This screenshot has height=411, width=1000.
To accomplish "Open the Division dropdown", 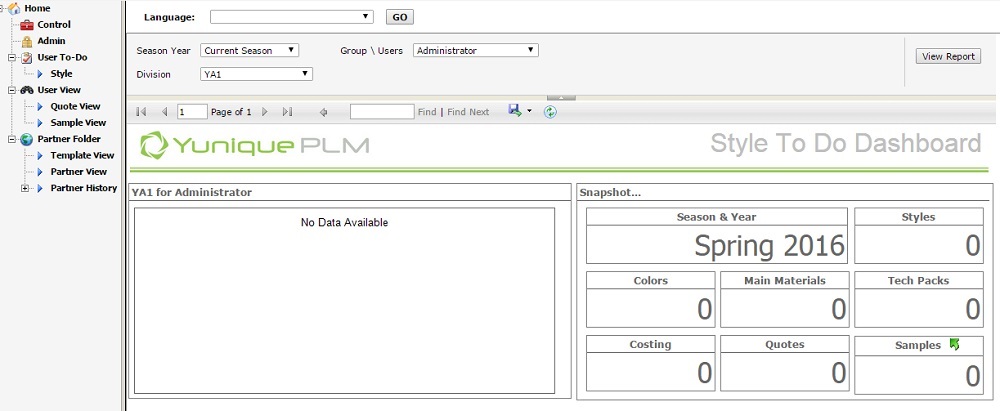I will point(256,74).
